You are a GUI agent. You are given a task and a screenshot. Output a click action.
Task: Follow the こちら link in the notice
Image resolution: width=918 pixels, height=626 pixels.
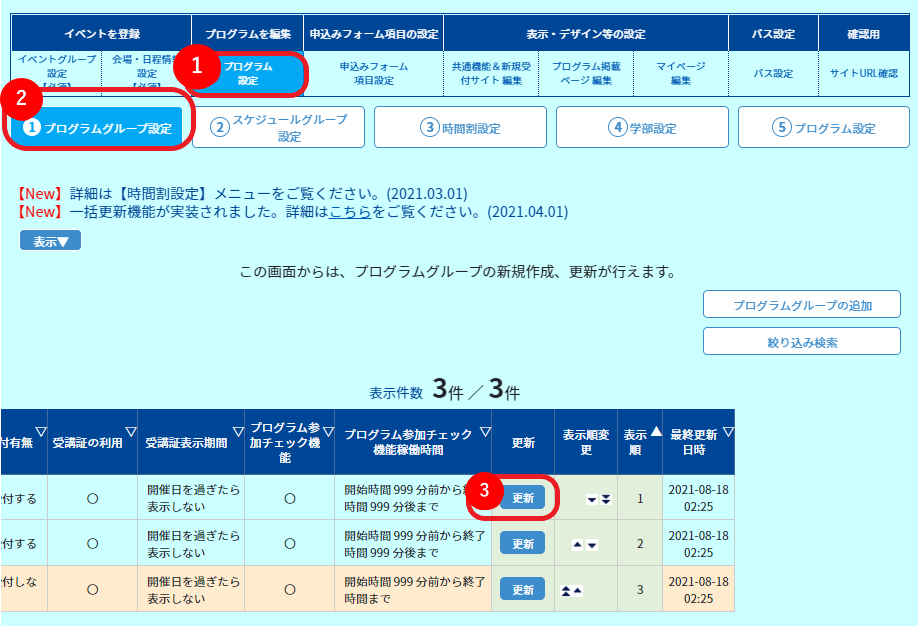point(350,212)
